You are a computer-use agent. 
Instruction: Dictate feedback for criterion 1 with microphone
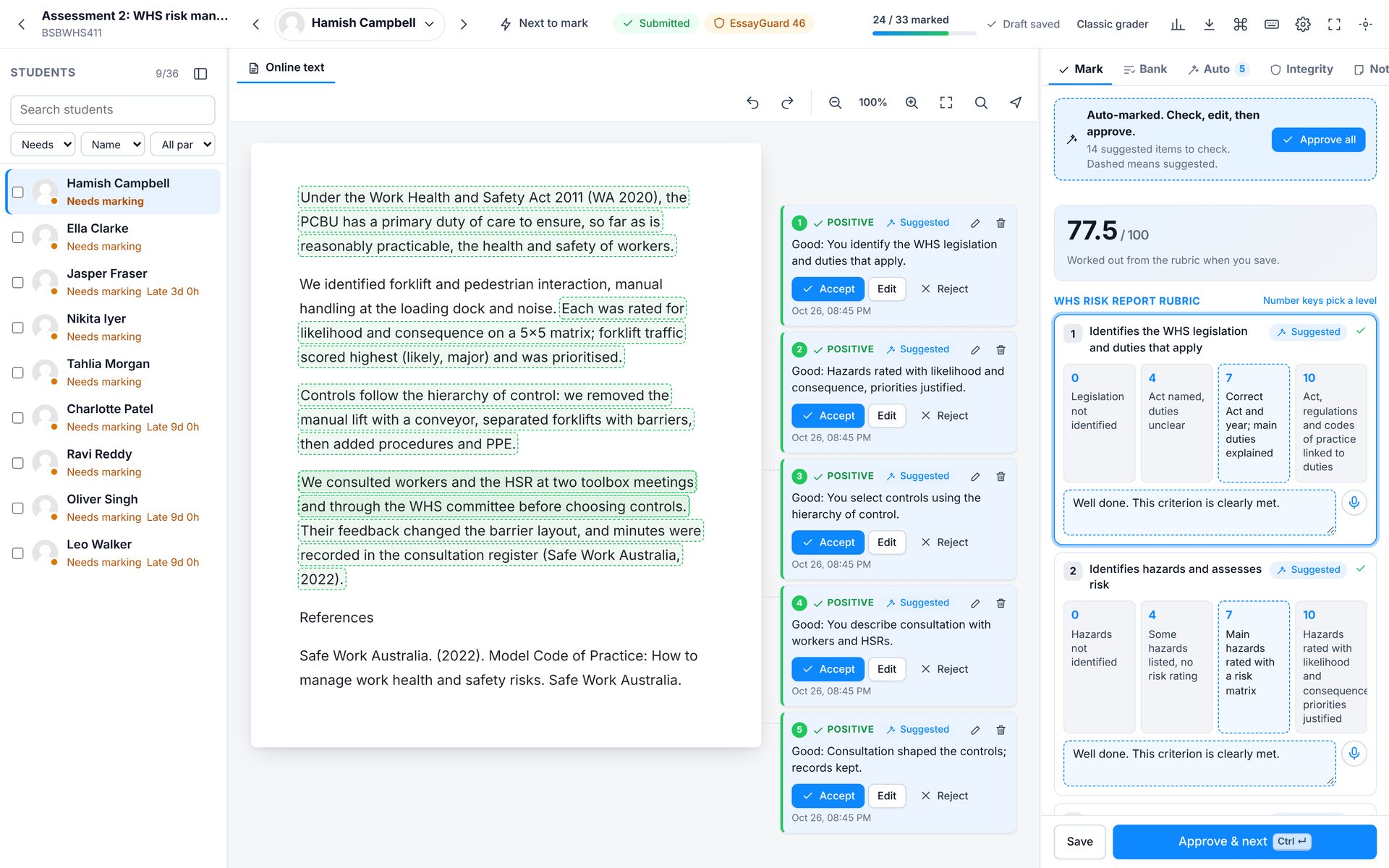[x=1354, y=502]
